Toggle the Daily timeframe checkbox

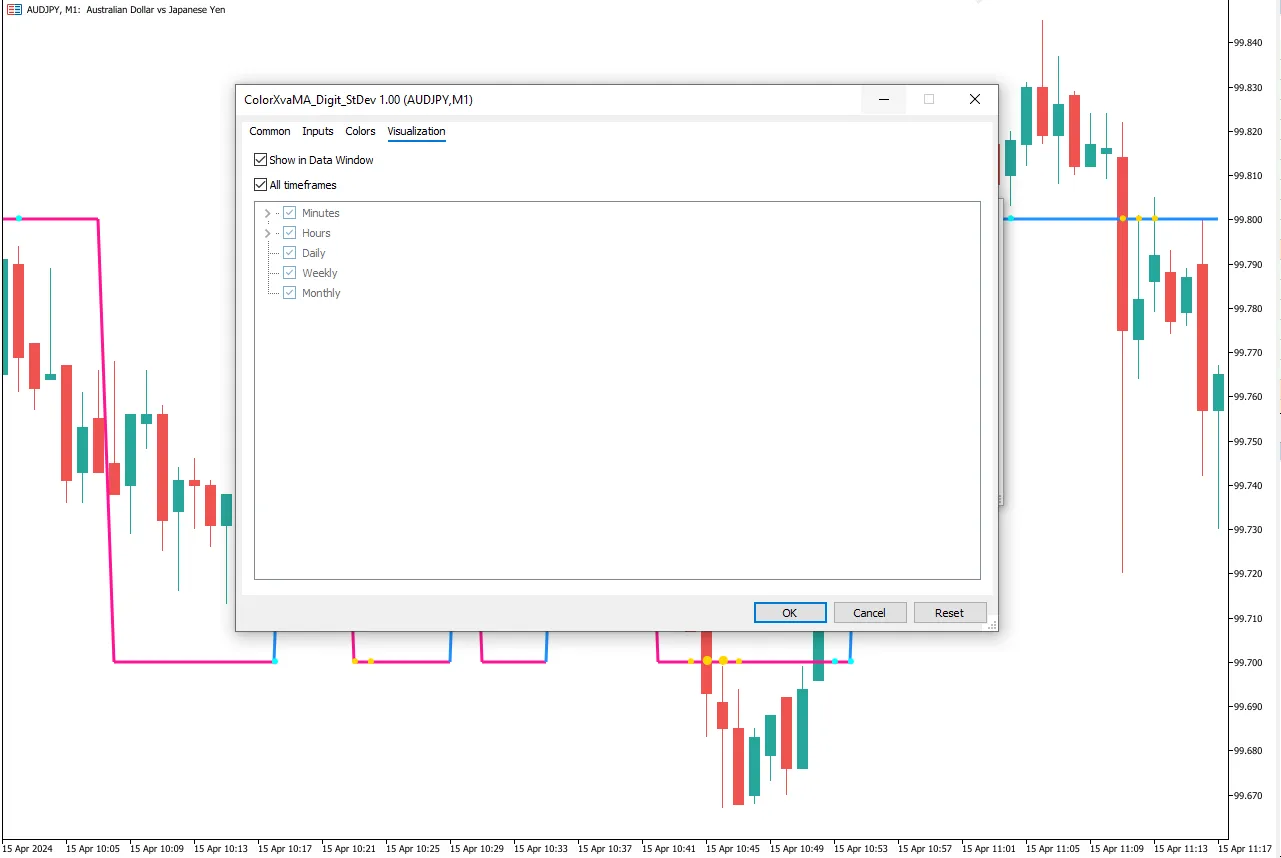(x=290, y=253)
